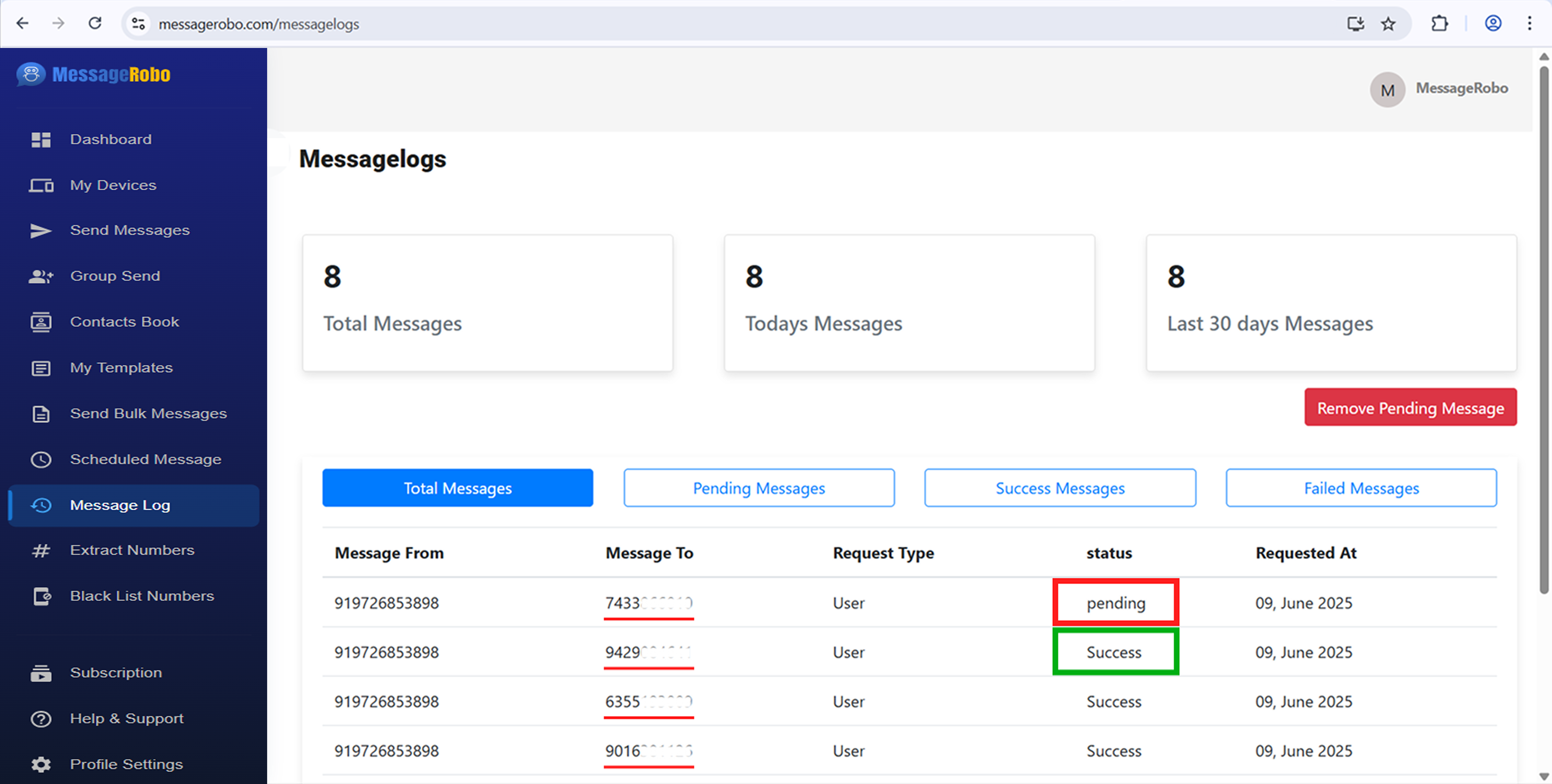Open Black List Numbers
The image size is (1552, 784).
142,596
